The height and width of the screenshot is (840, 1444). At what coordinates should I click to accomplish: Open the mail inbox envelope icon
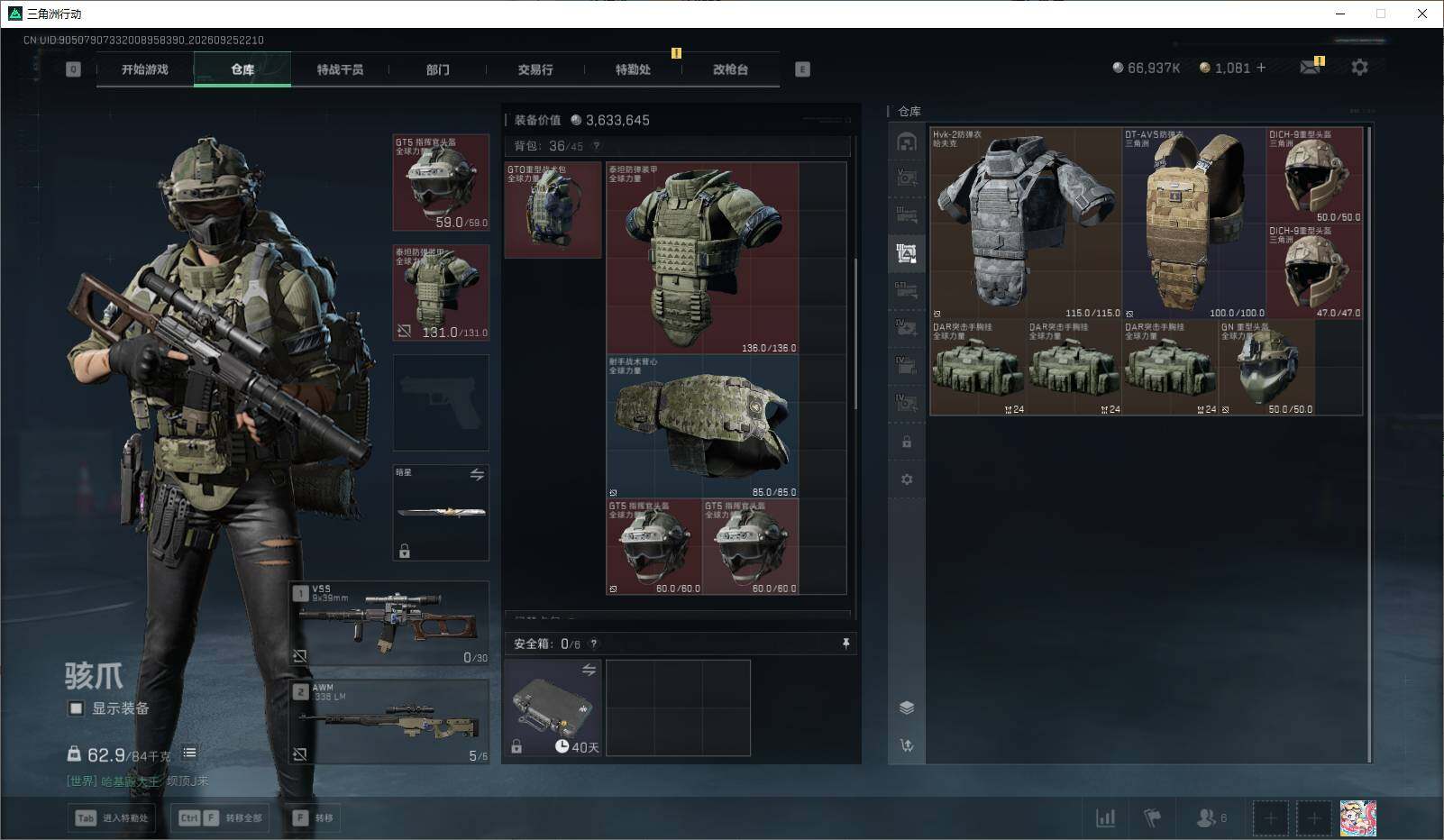pyautogui.click(x=1310, y=68)
